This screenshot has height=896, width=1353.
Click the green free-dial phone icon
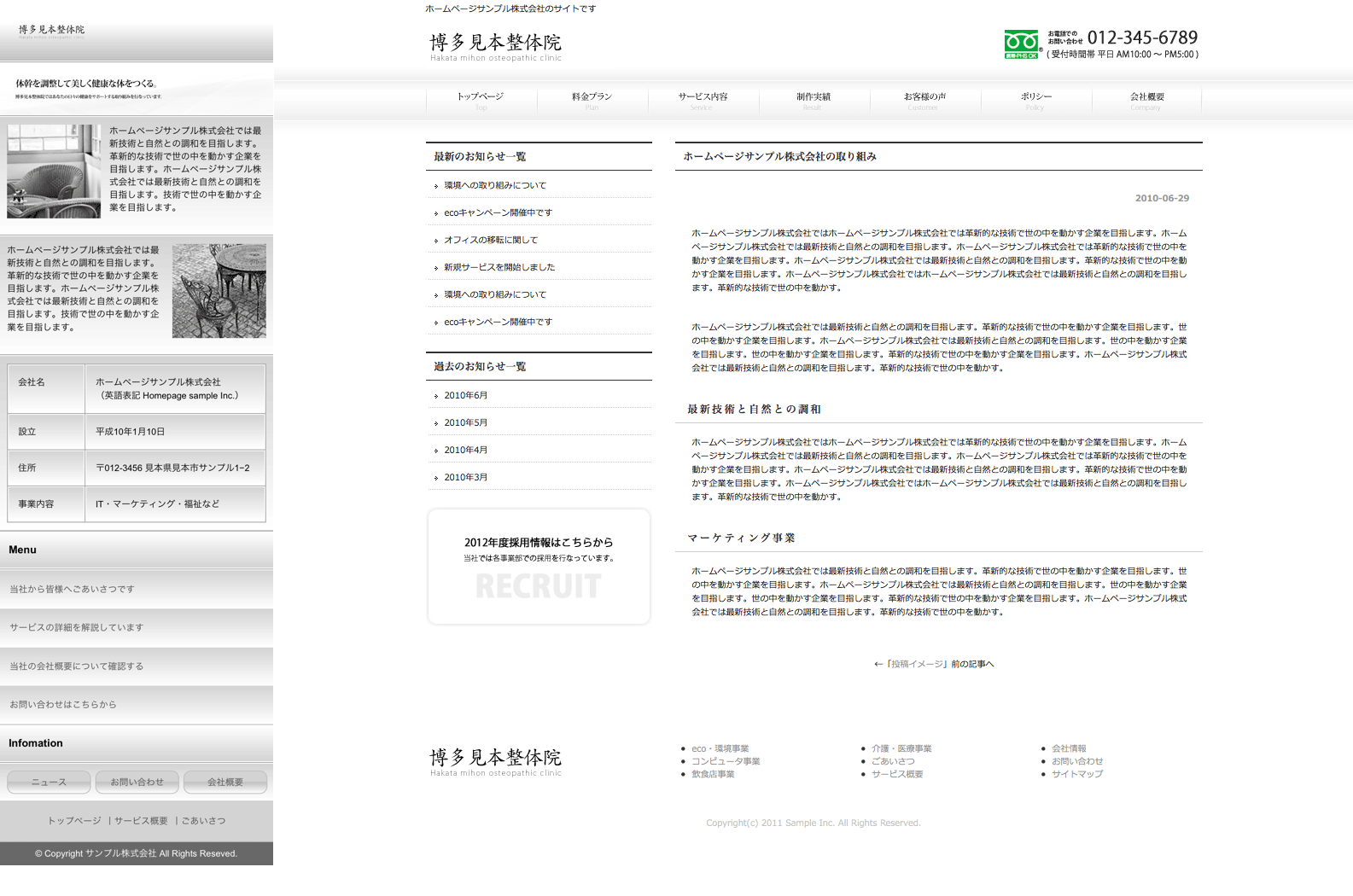pos(1021,44)
